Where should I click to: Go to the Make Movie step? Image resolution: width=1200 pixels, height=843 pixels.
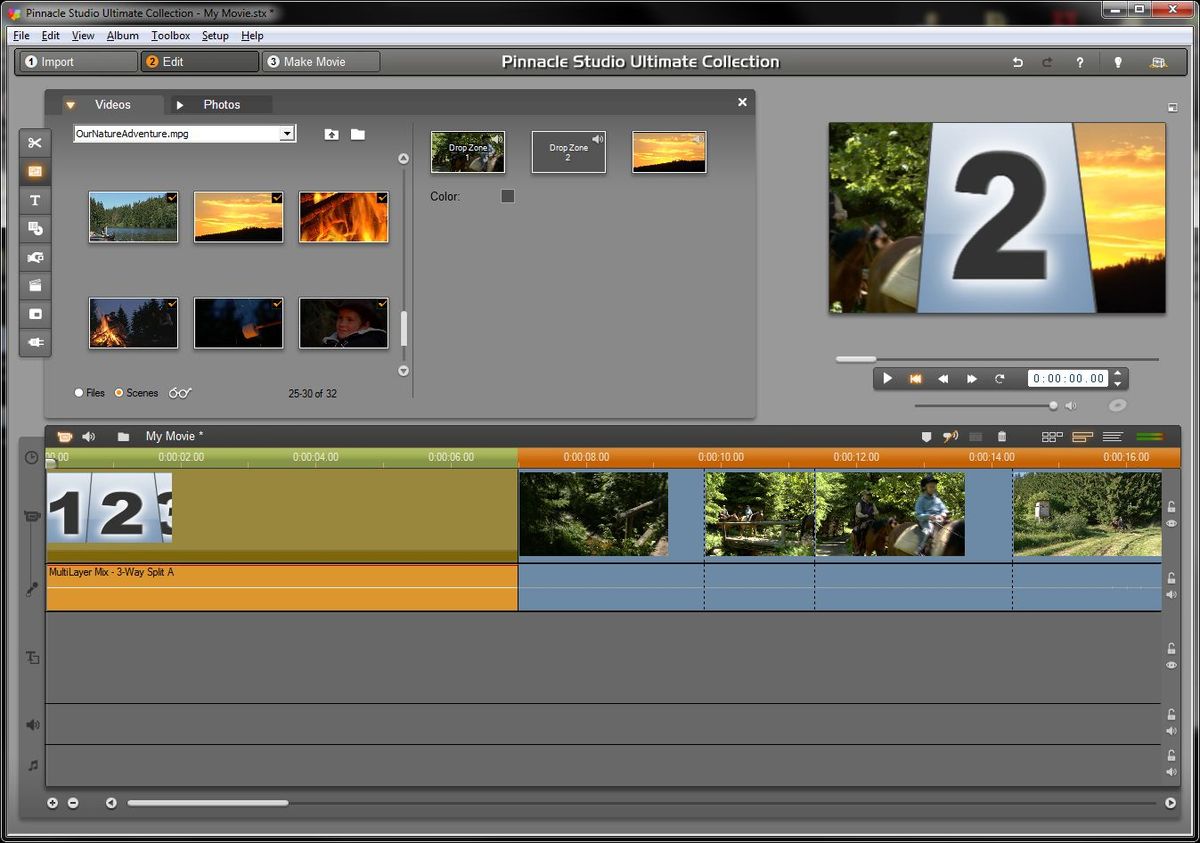(320, 62)
